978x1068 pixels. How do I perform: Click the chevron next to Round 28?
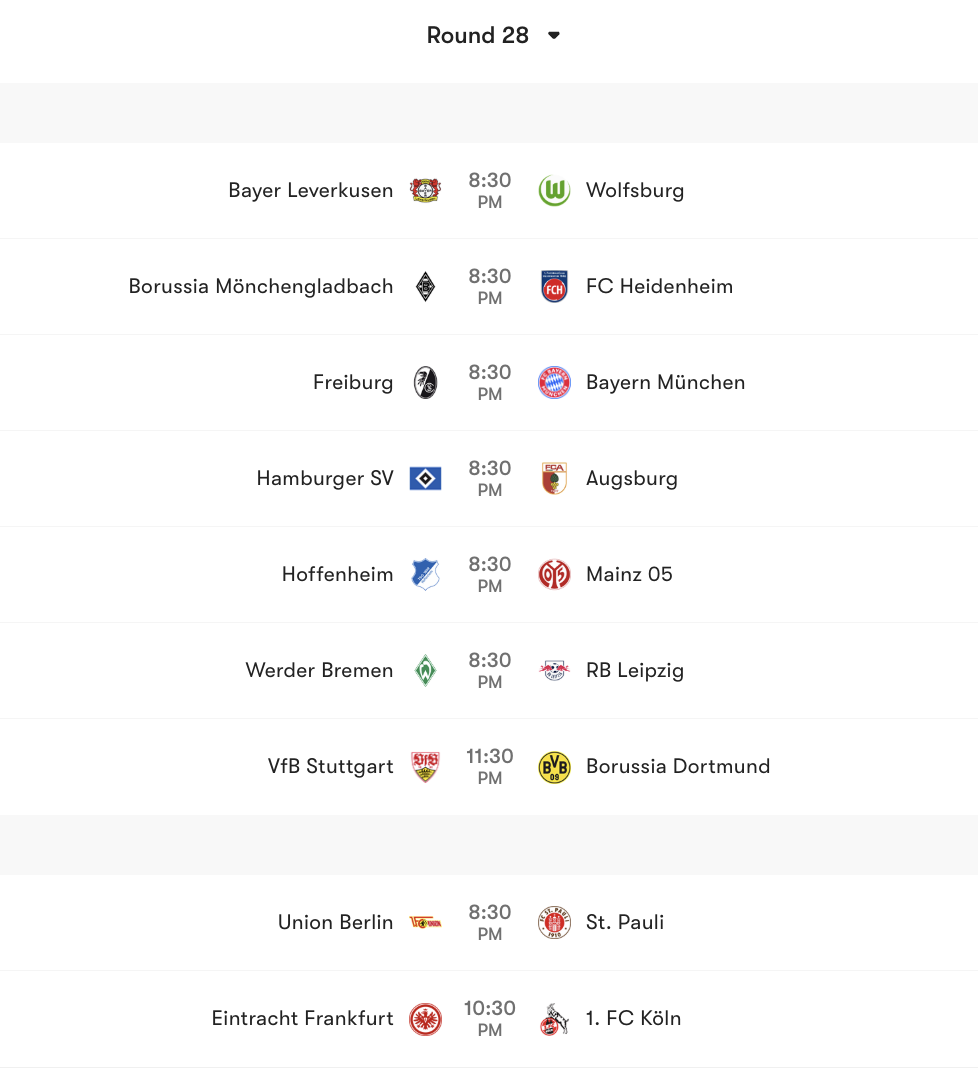556,35
